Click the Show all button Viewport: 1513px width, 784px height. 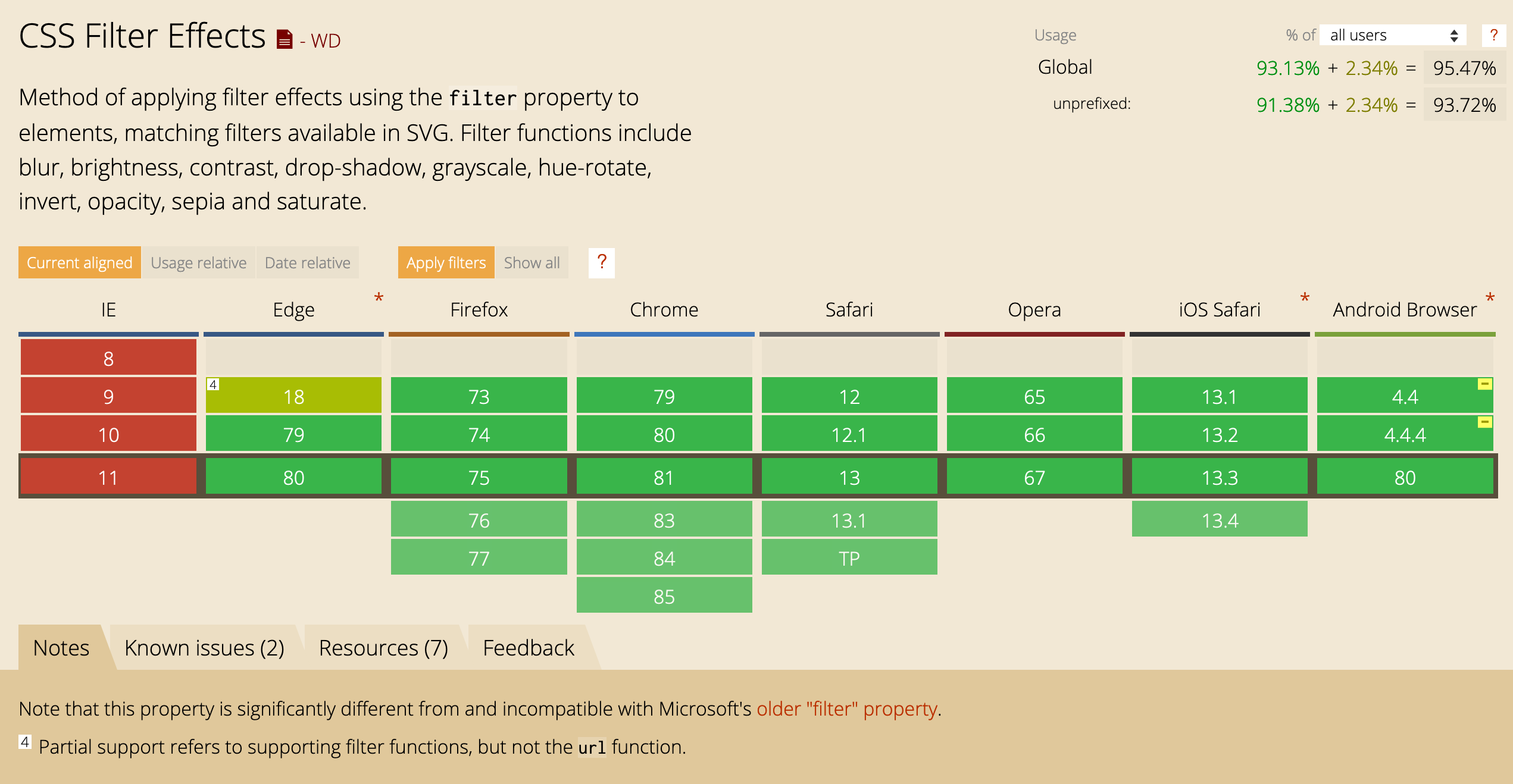(532, 262)
